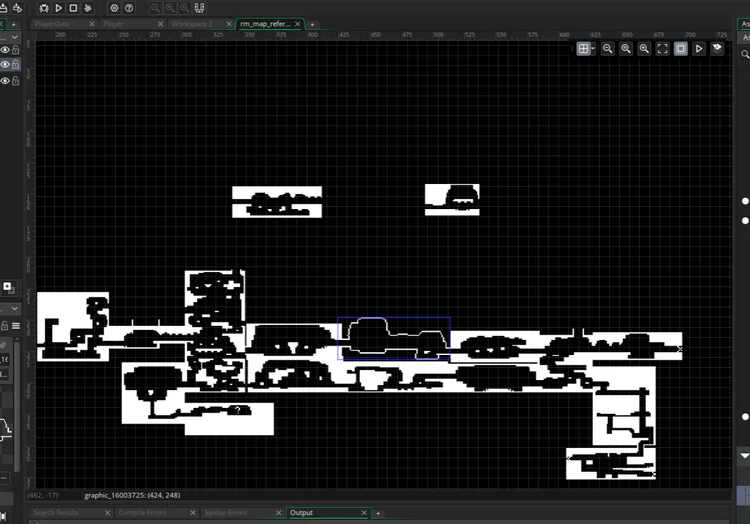The image size is (750, 524).
Task: Close the Compile Errors tab
Action: pyautogui.click(x=193, y=513)
